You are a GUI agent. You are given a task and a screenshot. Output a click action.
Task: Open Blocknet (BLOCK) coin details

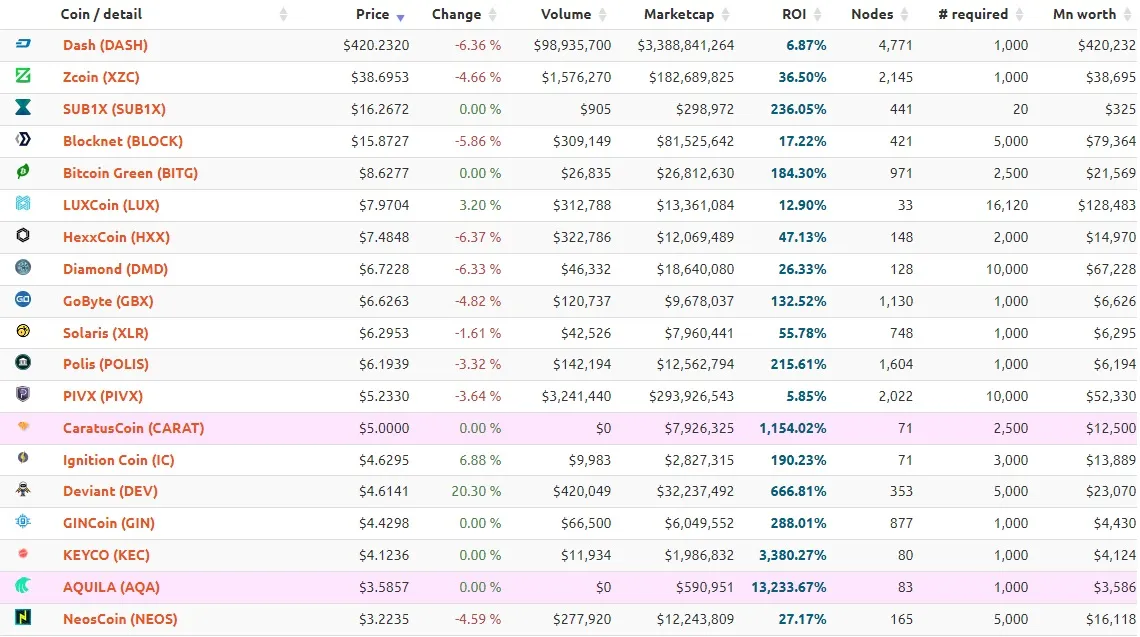coord(123,141)
